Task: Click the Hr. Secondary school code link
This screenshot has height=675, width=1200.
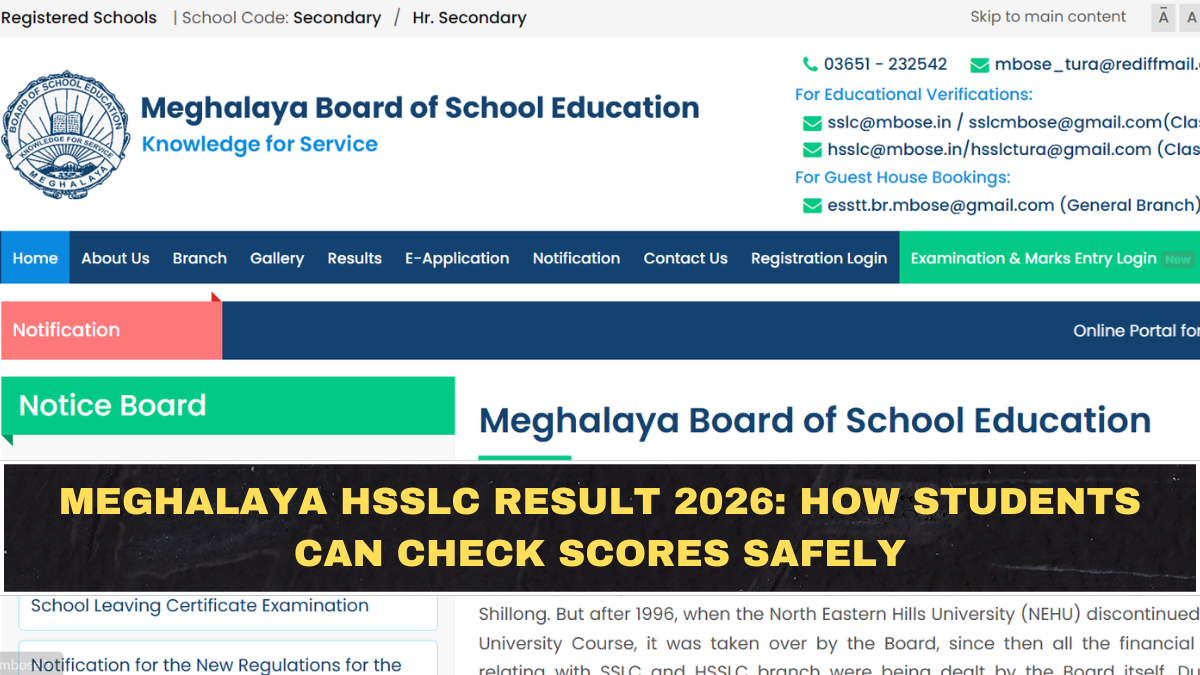Action: coord(469,18)
